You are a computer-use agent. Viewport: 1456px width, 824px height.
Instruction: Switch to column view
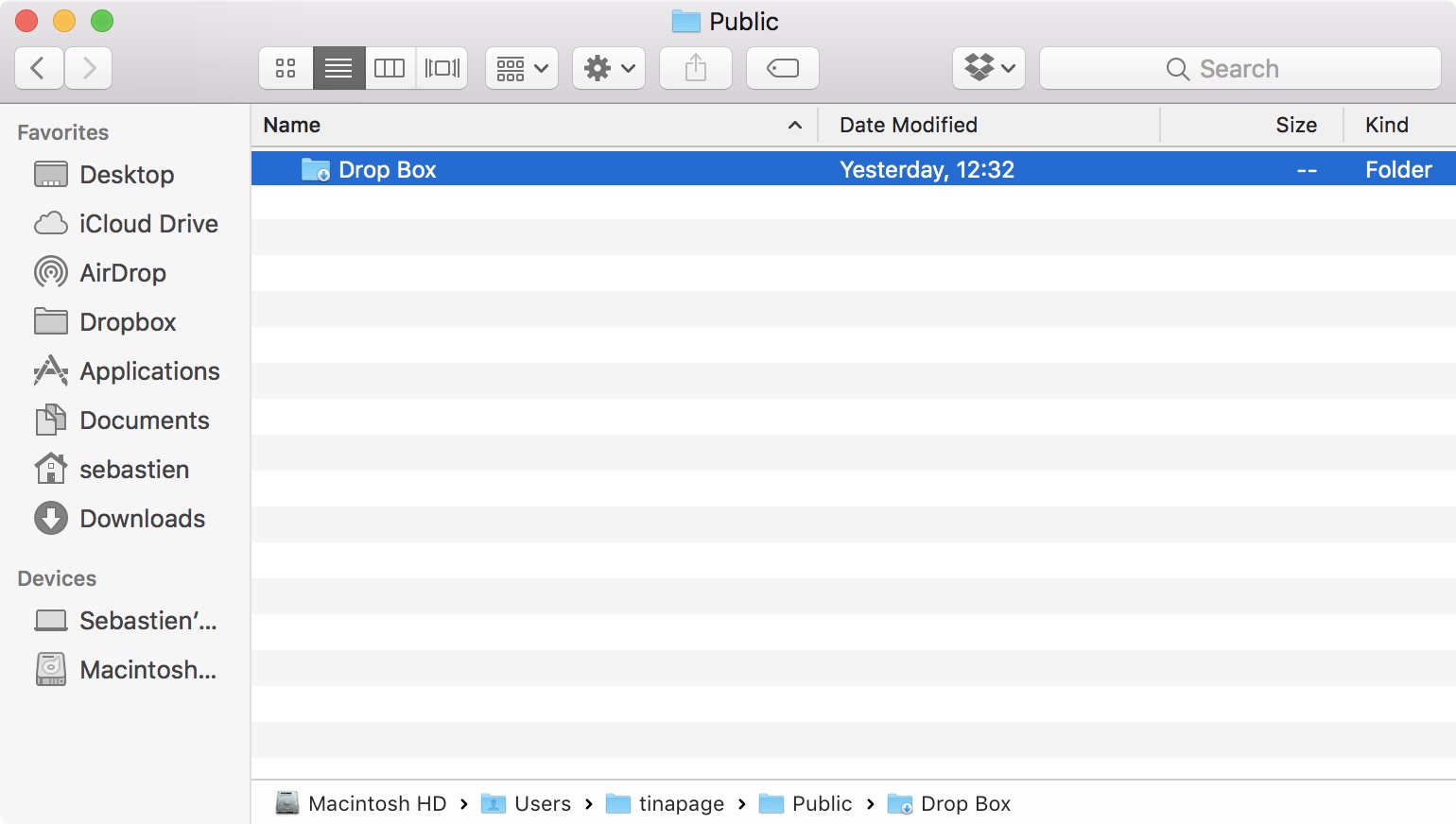pyautogui.click(x=390, y=68)
